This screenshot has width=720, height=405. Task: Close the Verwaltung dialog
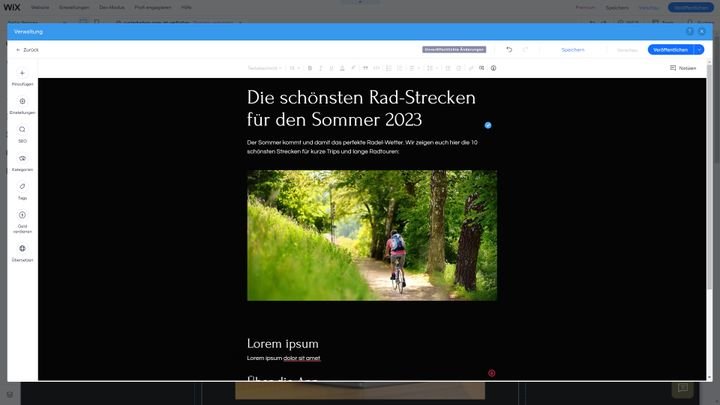tap(702, 31)
